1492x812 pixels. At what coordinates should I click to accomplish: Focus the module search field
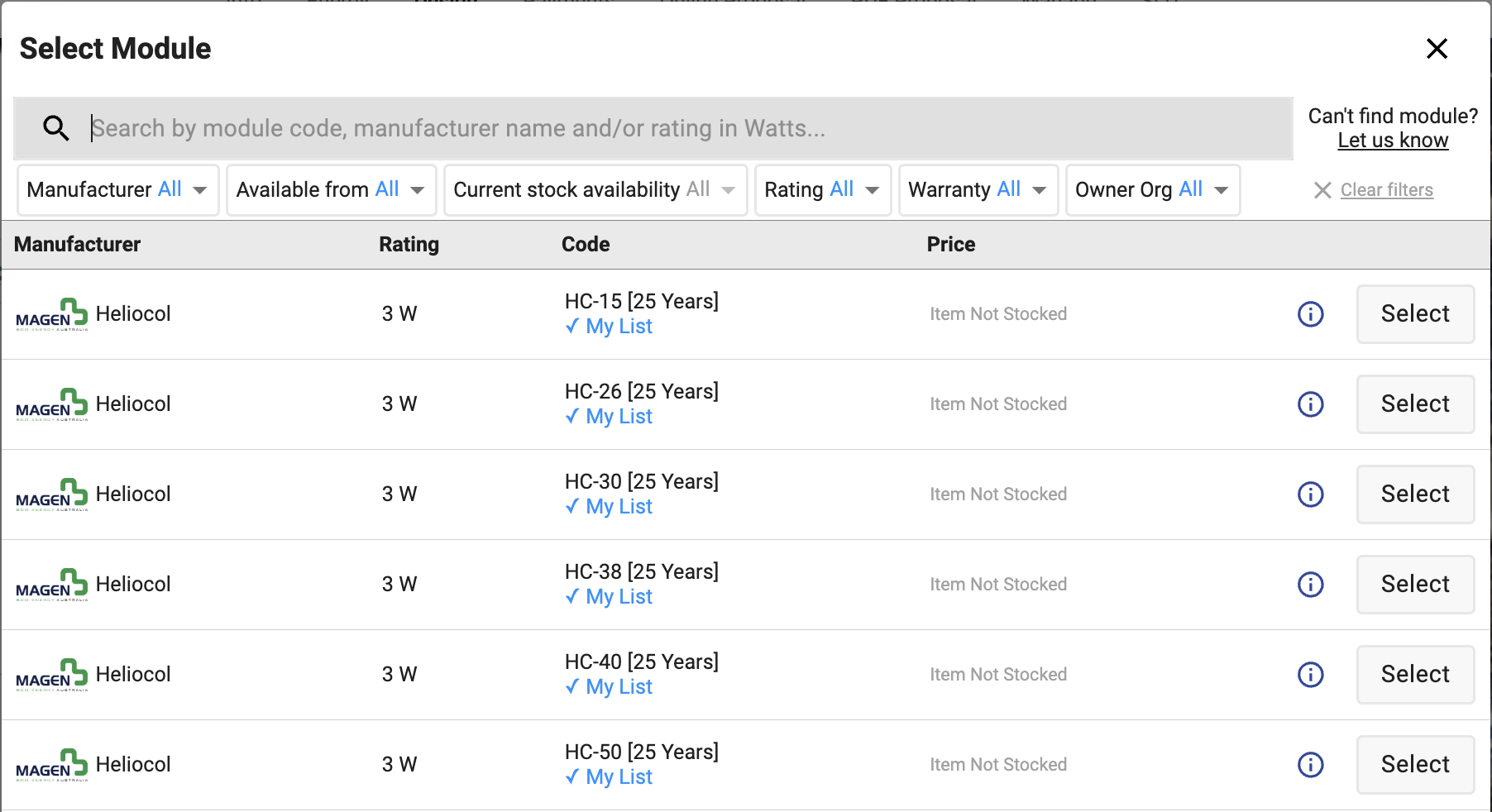(x=653, y=128)
